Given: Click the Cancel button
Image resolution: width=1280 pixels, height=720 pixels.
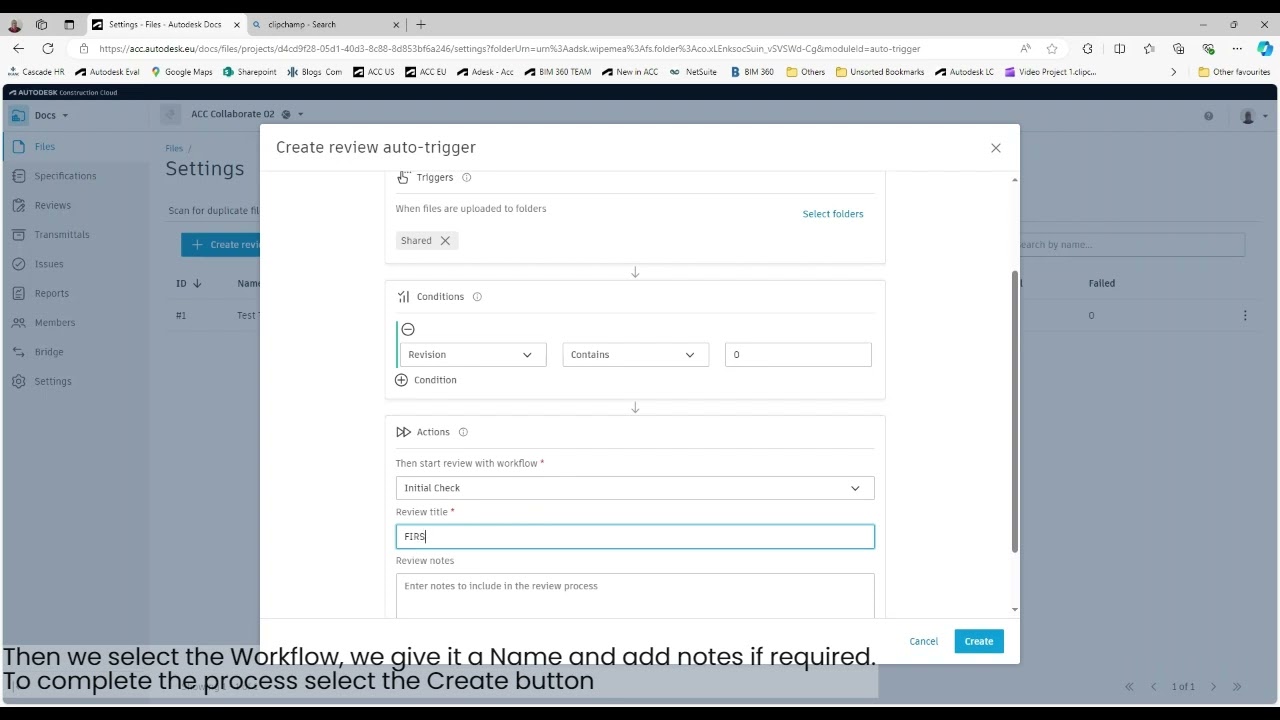Looking at the screenshot, I should click(924, 642).
